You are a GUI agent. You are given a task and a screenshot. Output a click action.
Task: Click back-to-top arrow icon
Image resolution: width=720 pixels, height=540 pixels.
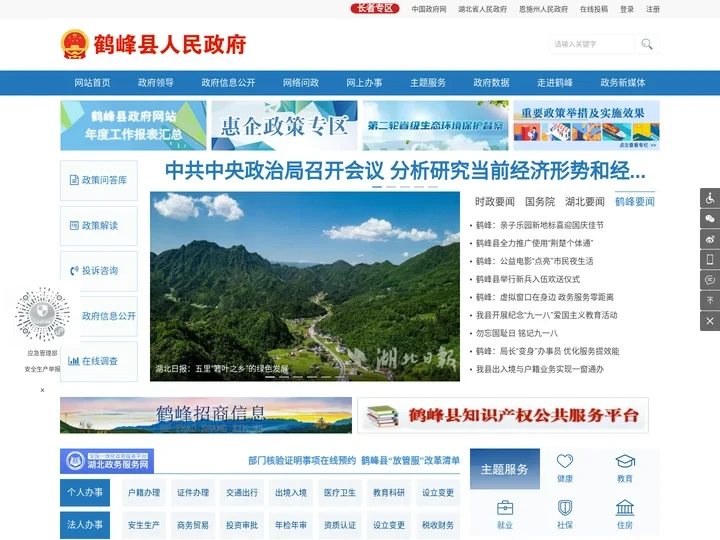(x=710, y=300)
